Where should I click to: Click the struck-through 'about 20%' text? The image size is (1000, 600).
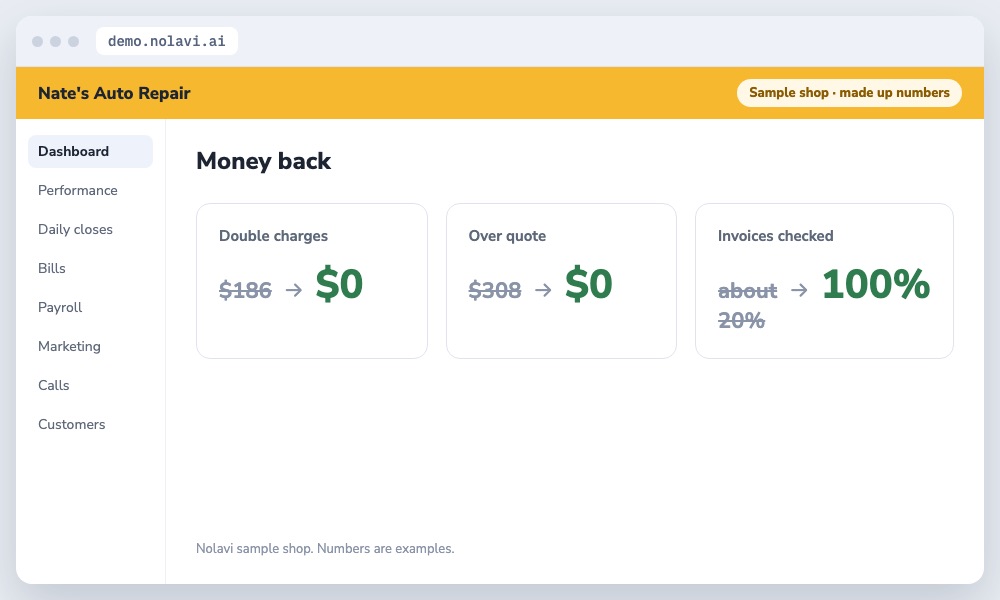[x=747, y=305]
